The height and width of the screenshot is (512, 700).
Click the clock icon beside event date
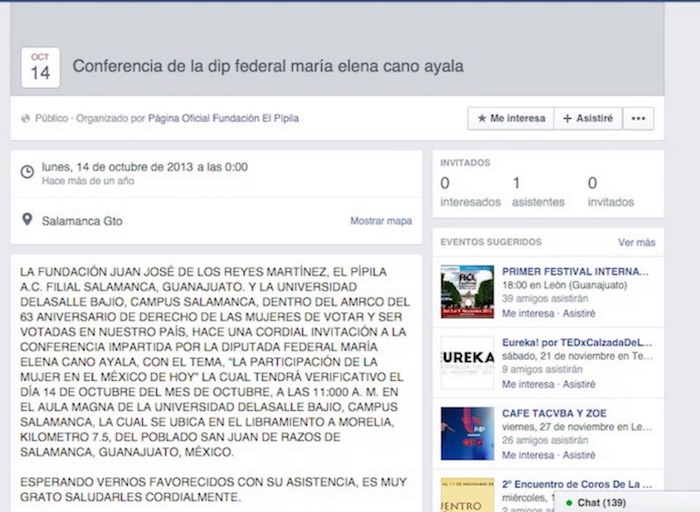point(27,172)
